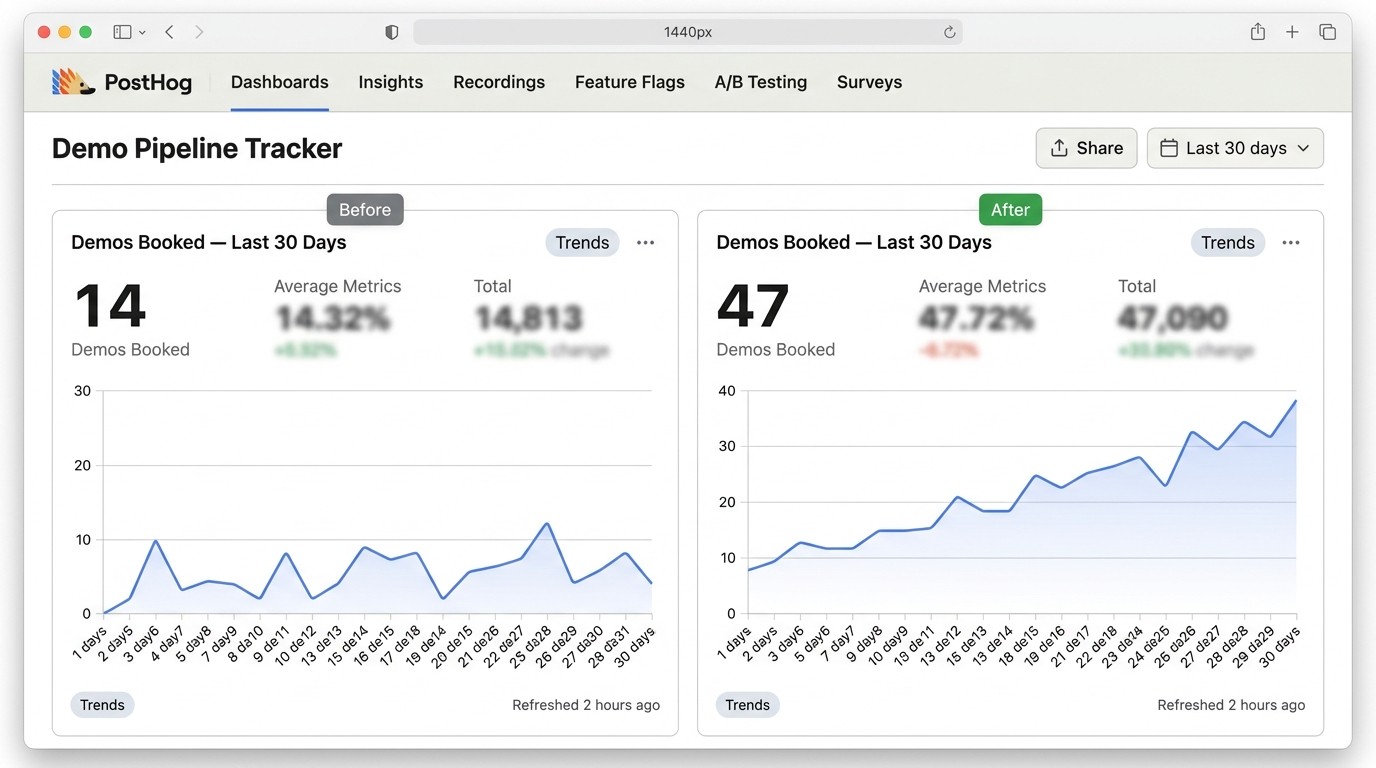Switch to the Insights tab
The image size is (1376, 768).
pos(390,82)
